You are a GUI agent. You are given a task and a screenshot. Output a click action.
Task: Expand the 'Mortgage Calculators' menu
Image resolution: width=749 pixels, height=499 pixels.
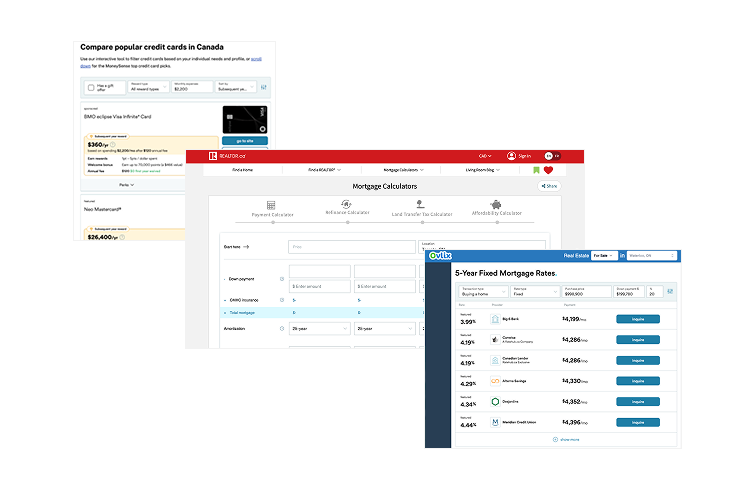tap(403, 170)
